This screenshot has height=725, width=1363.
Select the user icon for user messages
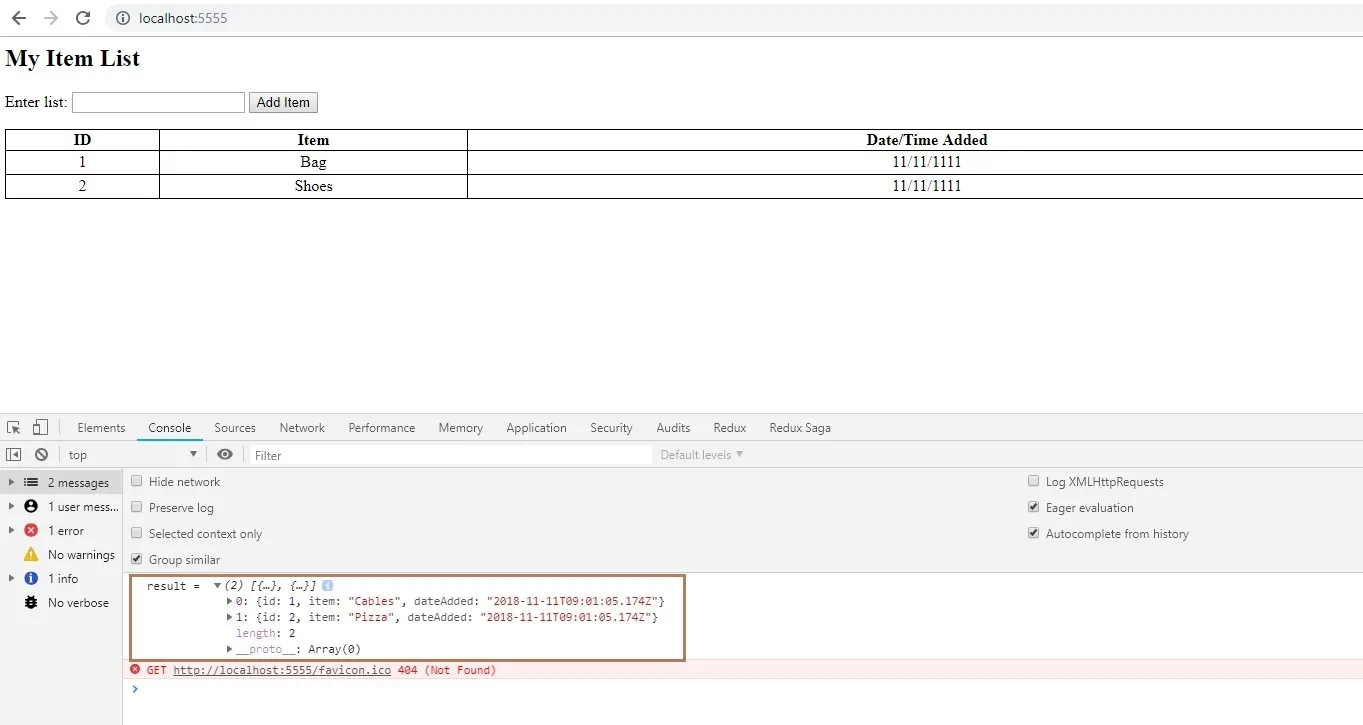(31, 506)
